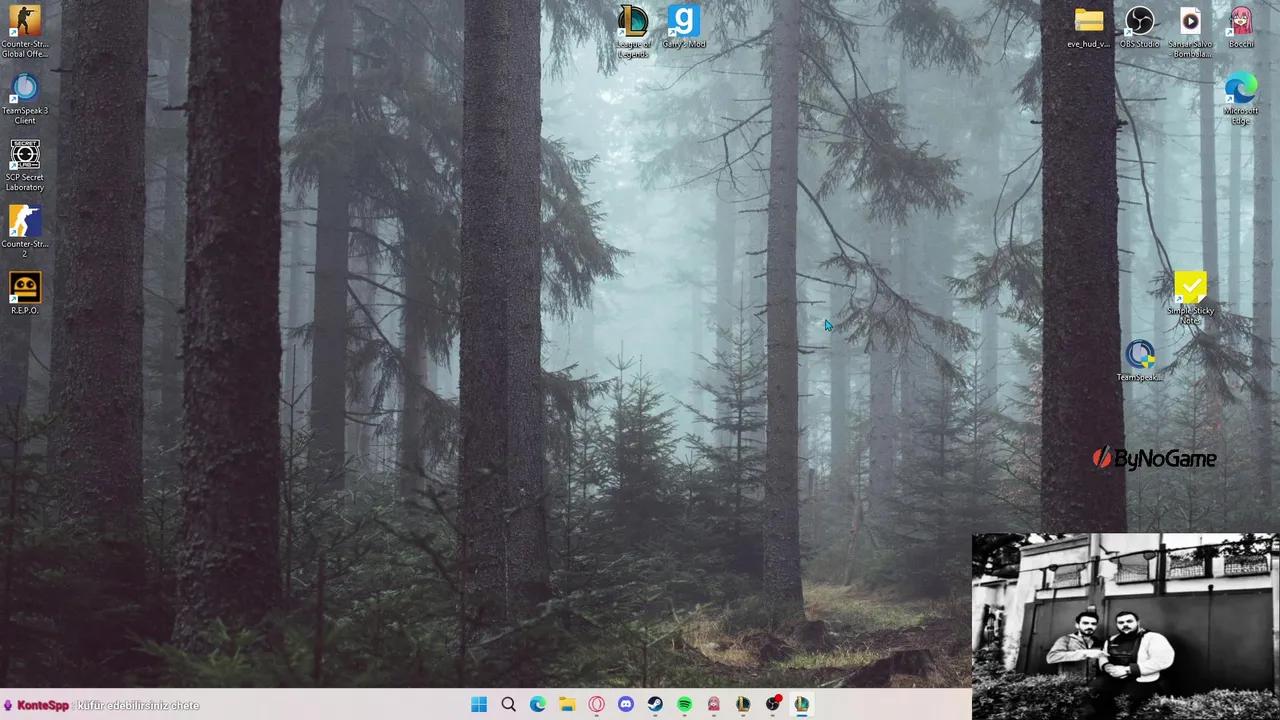The image size is (1280, 720).
Task: Open File Explorer from the taskbar
Action: pyautogui.click(x=567, y=705)
